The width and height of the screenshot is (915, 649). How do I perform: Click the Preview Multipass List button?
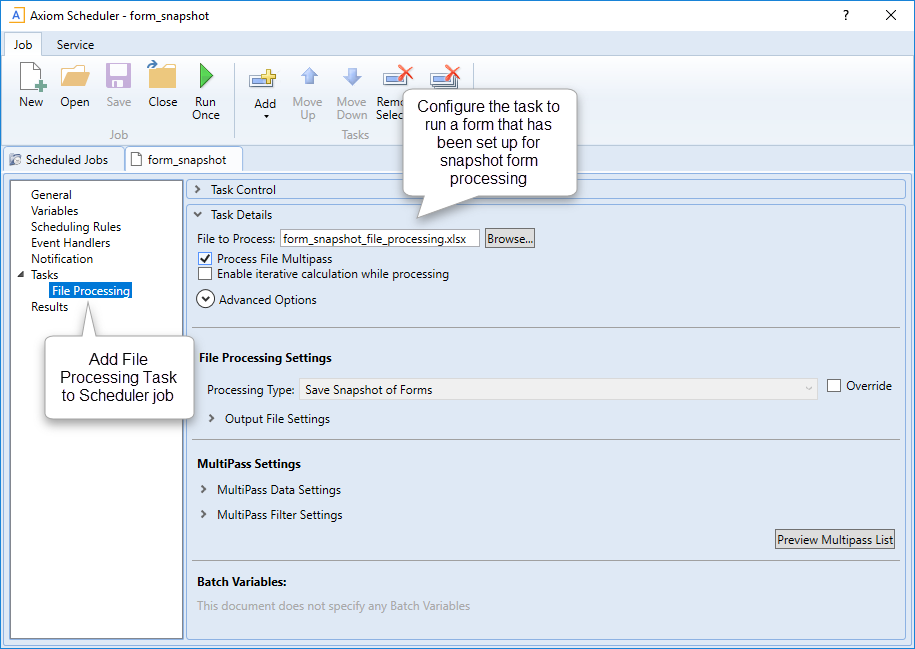coord(835,540)
